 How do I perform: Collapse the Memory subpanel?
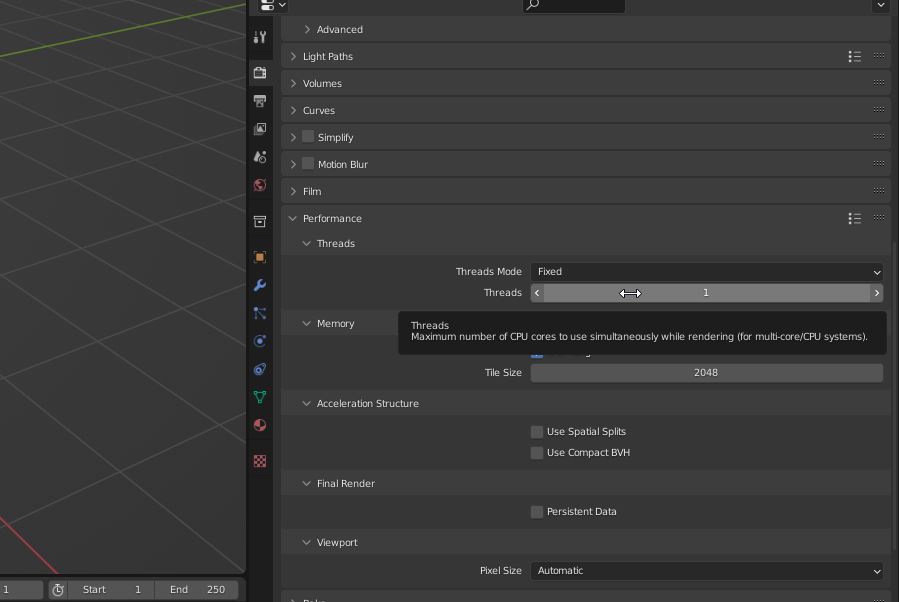(x=307, y=323)
